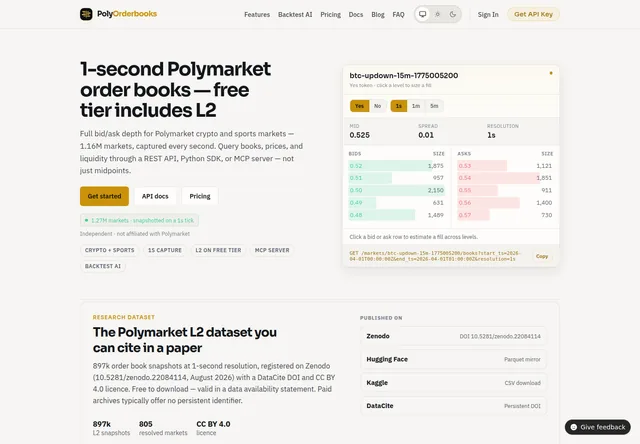Open Backtest AI in navigation
640x444 pixels.
pyautogui.click(x=295, y=15)
